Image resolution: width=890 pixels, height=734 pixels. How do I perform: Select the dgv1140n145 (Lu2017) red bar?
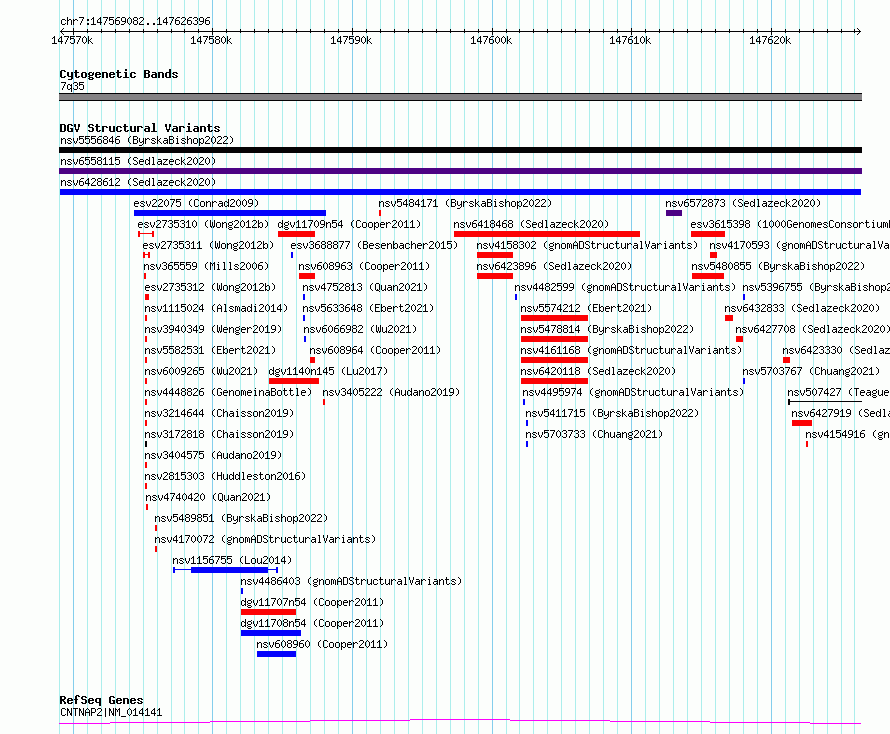(293, 381)
